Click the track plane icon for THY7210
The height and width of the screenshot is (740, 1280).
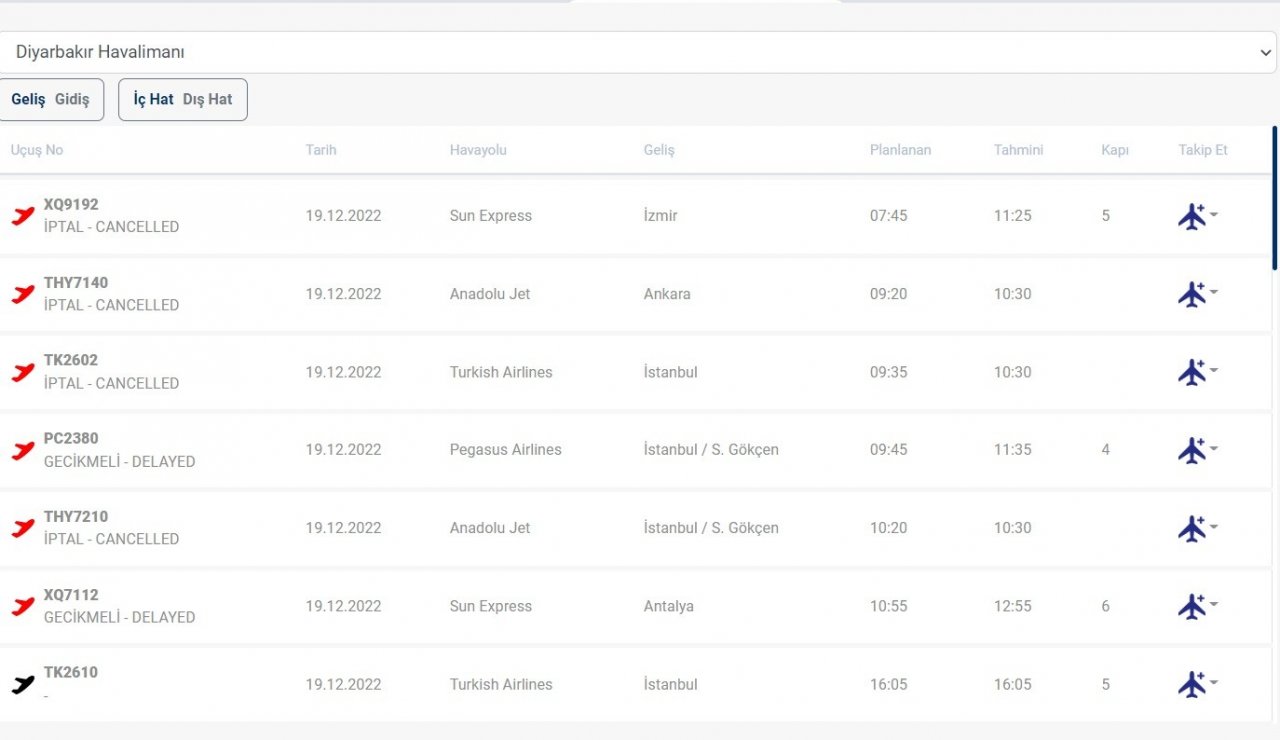[1192, 528]
